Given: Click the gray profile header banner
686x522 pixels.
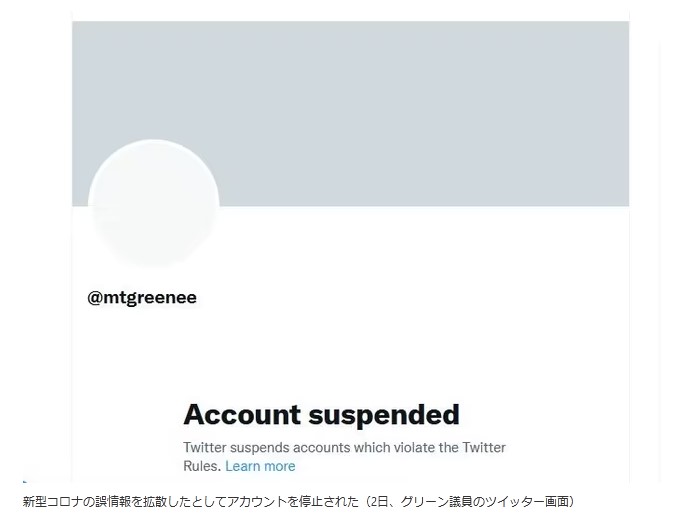Looking at the screenshot, I should click(350, 113).
